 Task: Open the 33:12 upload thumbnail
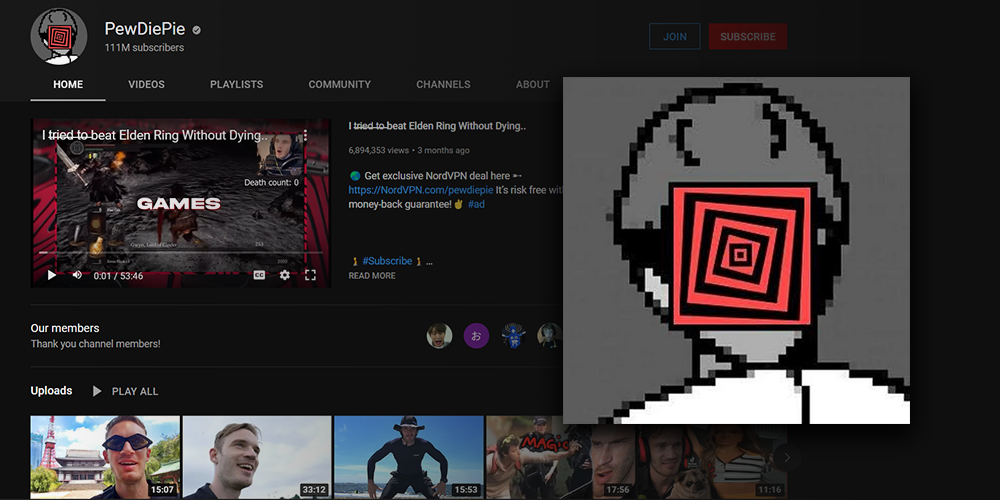click(257, 457)
